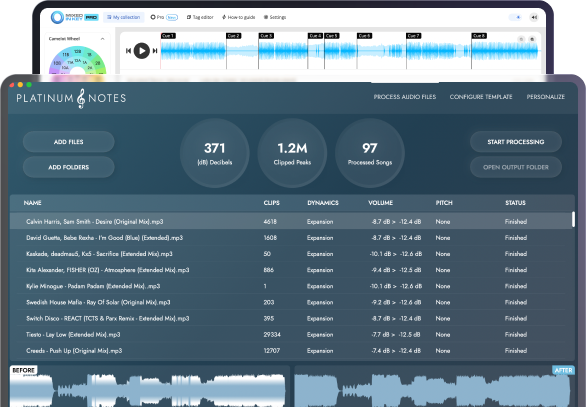
Task: Open Configure Template menu
Action: [481, 97]
